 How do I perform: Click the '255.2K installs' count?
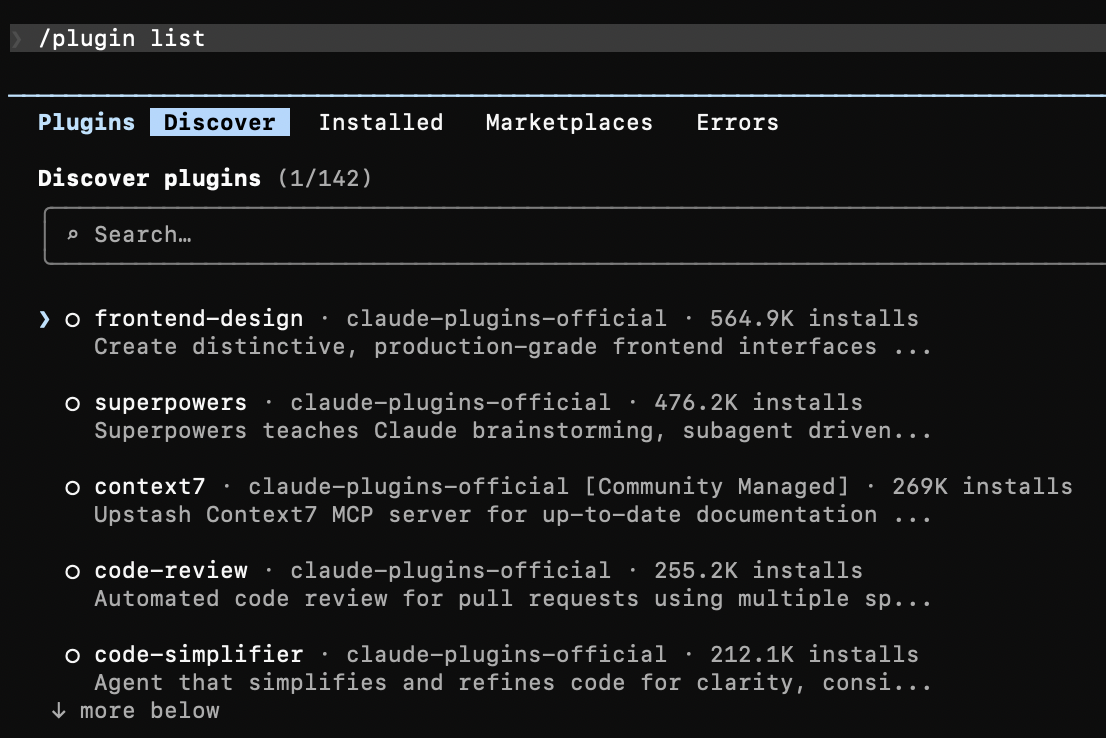(758, 571)
